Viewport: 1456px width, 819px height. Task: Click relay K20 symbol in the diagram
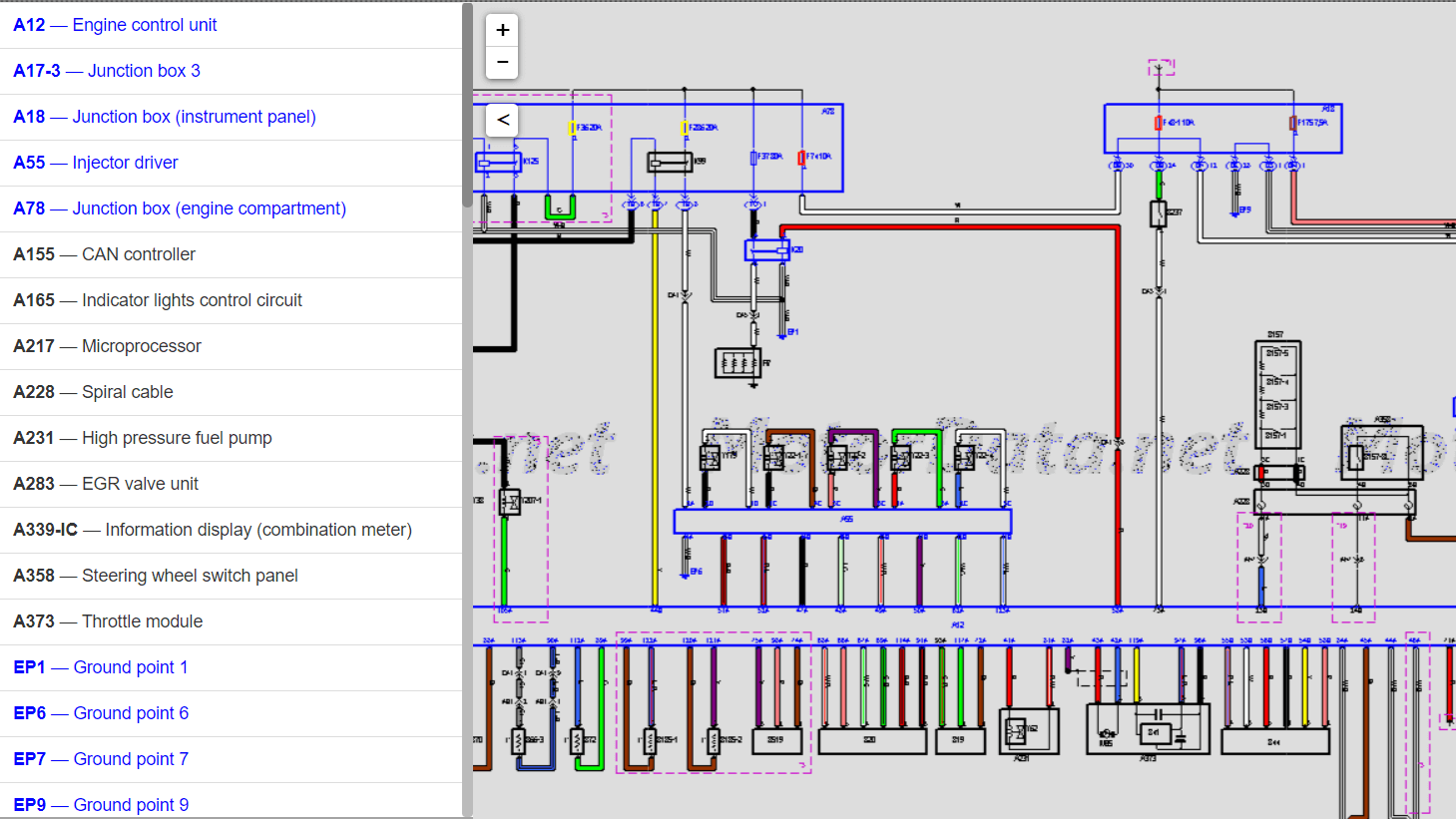(766, 249)
